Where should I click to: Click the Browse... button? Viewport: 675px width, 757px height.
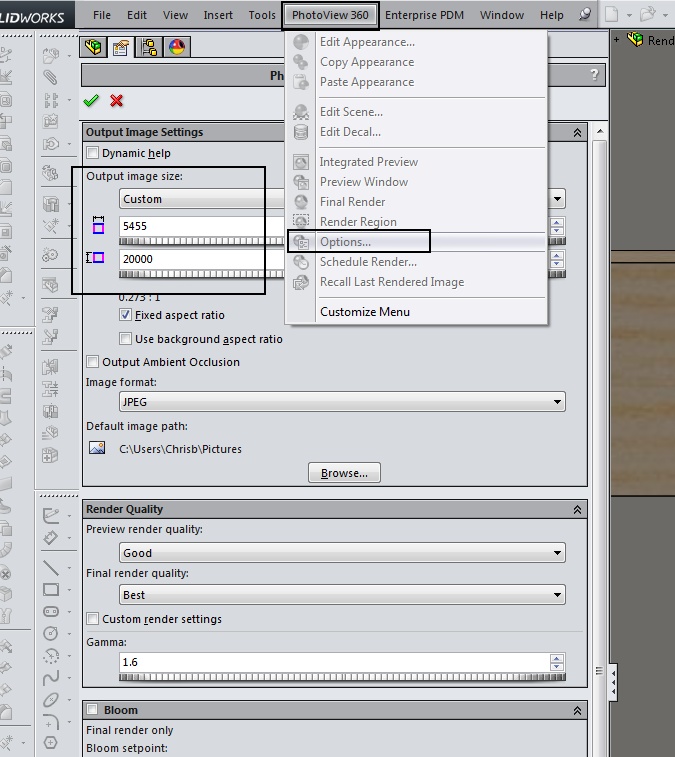[344, 473]
